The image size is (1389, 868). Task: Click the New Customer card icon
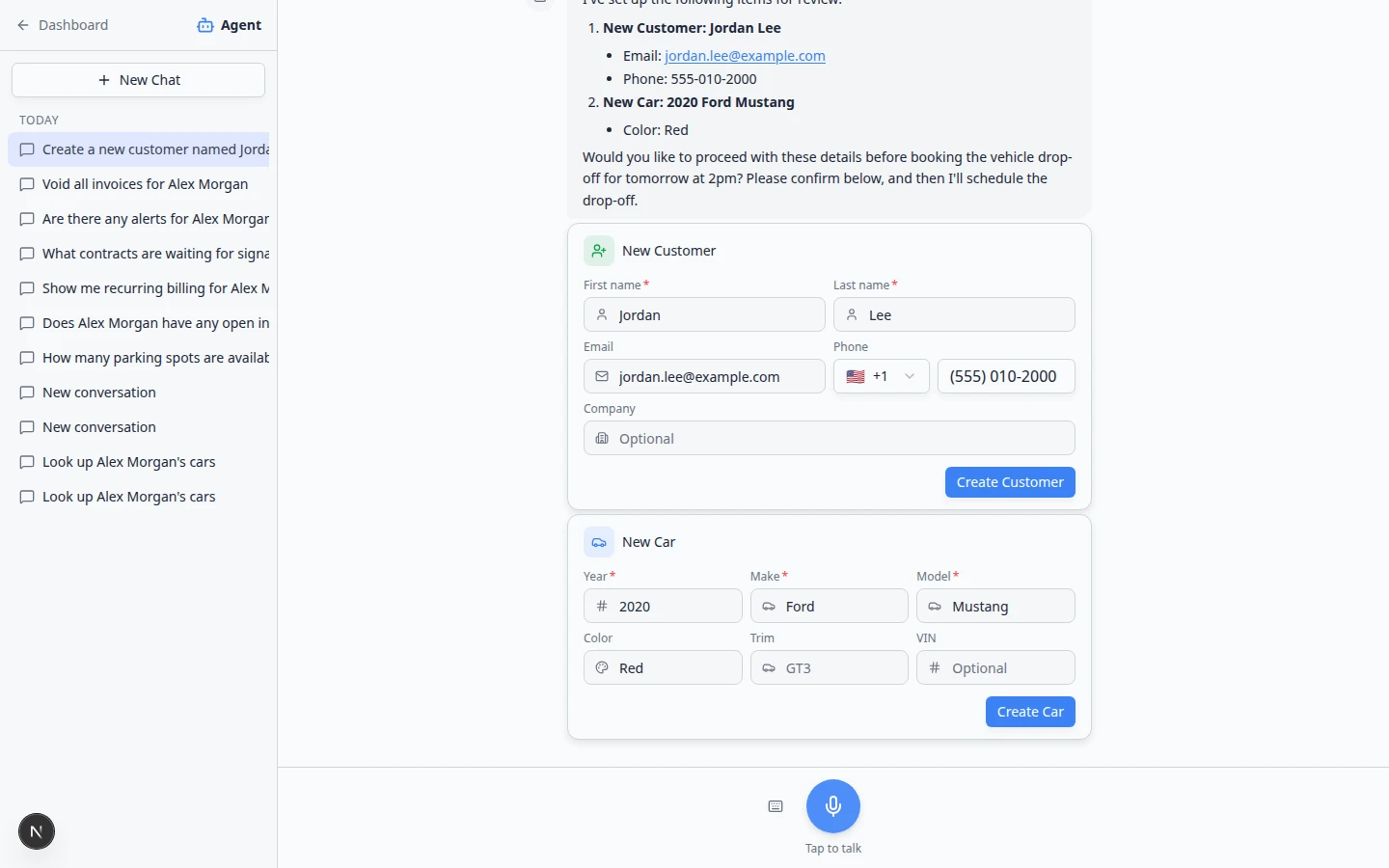click(599, 251)
